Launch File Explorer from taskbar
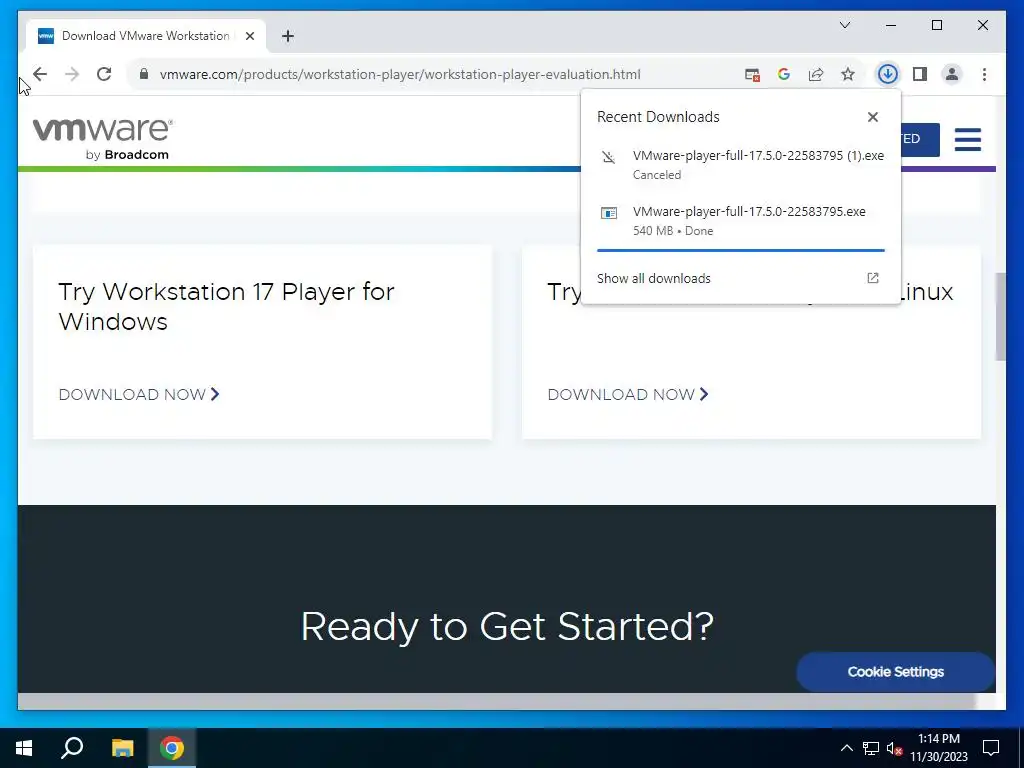1024x768 pixels. pos(122,748)
